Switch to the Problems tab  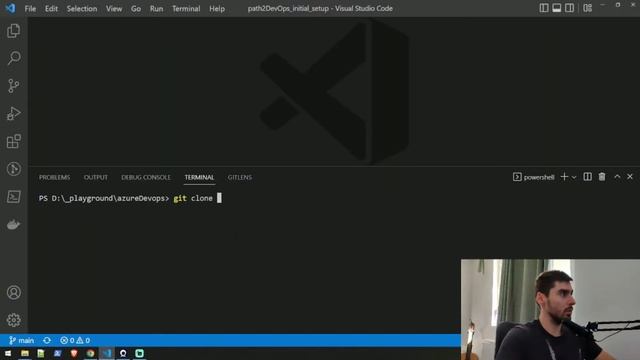click(x=54, y=177)
